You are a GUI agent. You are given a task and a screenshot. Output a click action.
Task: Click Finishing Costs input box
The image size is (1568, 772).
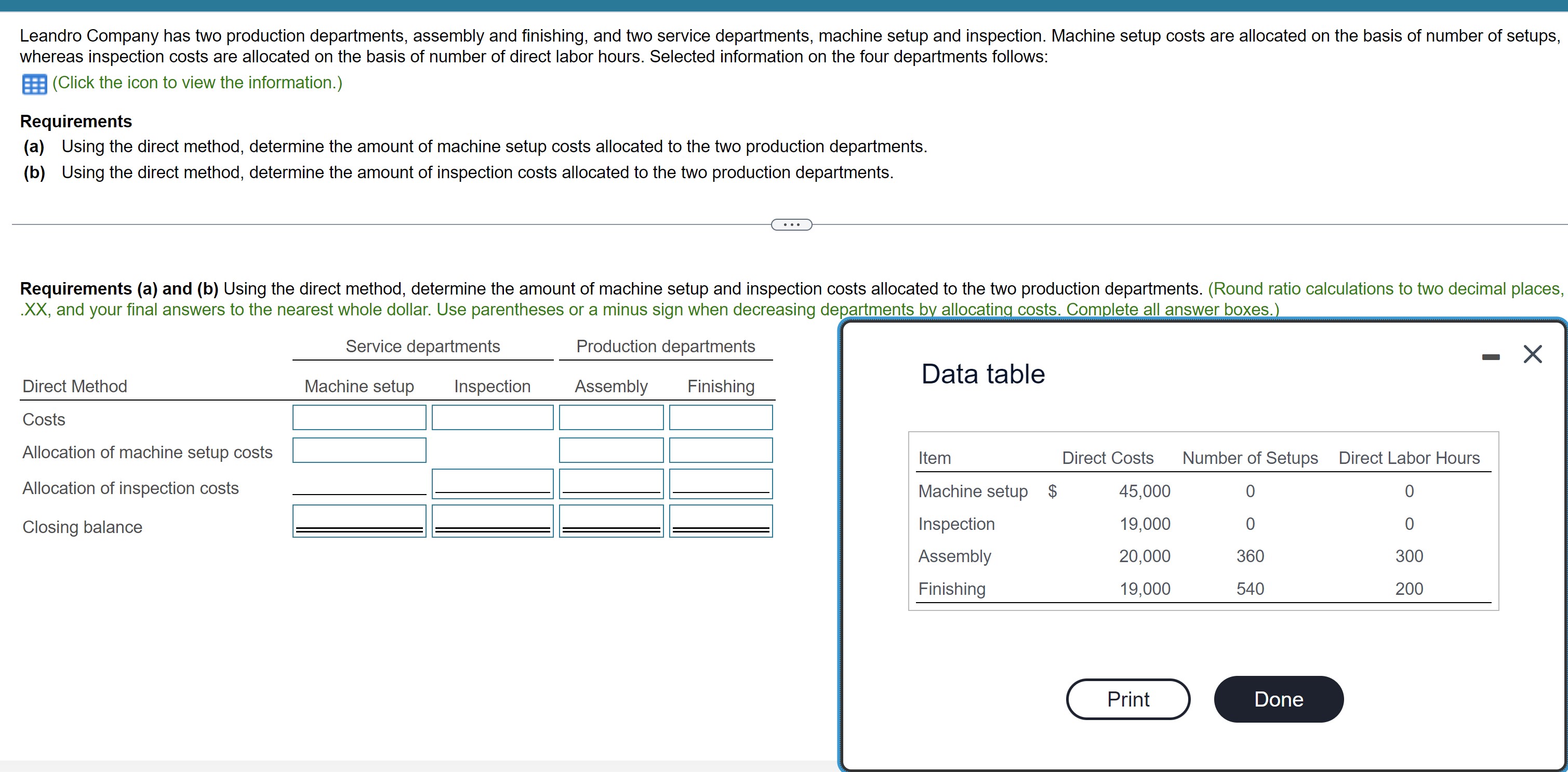coord(720,418)
